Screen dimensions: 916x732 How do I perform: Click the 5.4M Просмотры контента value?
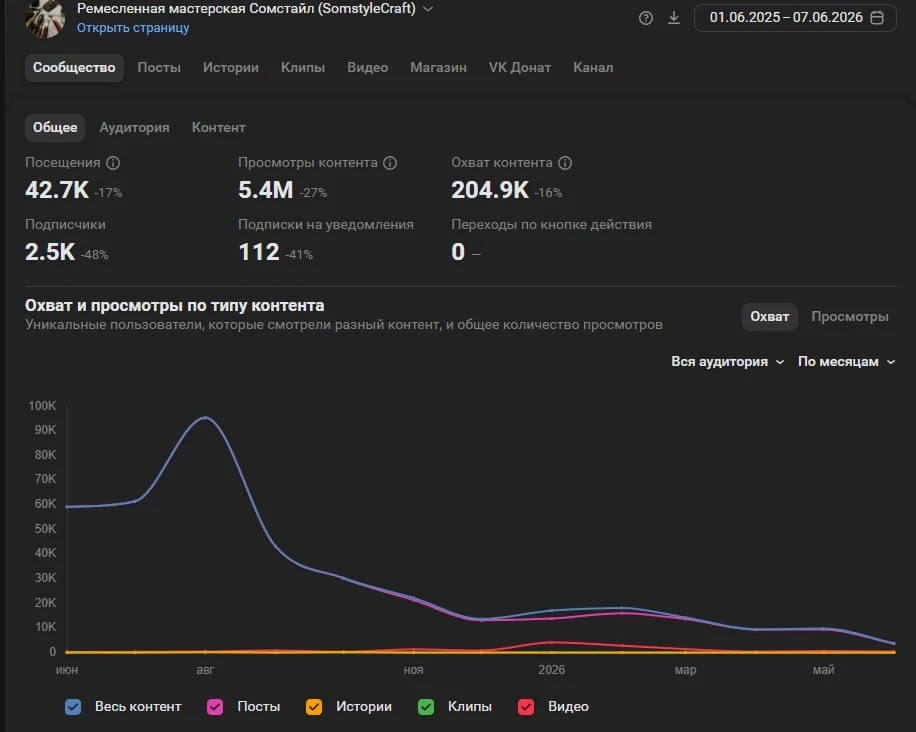click(x=265, y=190)
